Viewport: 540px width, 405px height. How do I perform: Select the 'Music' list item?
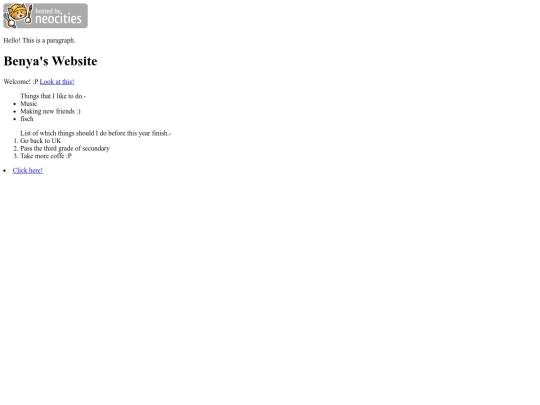(x=29, y=104)
